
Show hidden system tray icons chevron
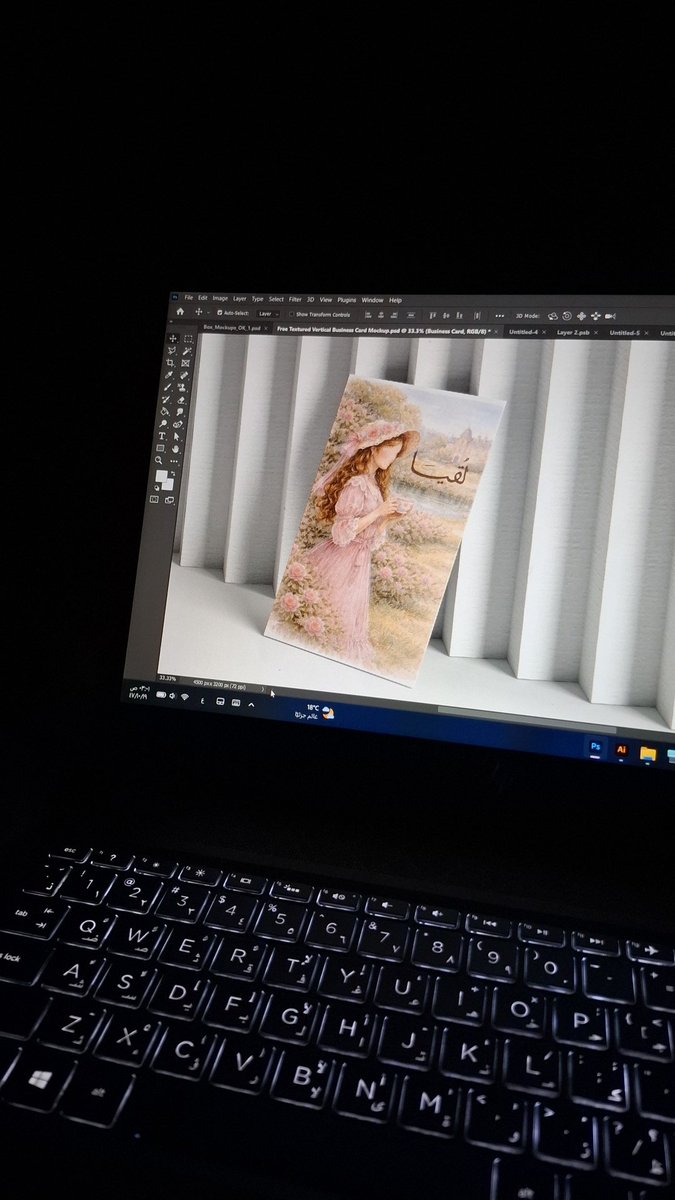pos(251,704)
